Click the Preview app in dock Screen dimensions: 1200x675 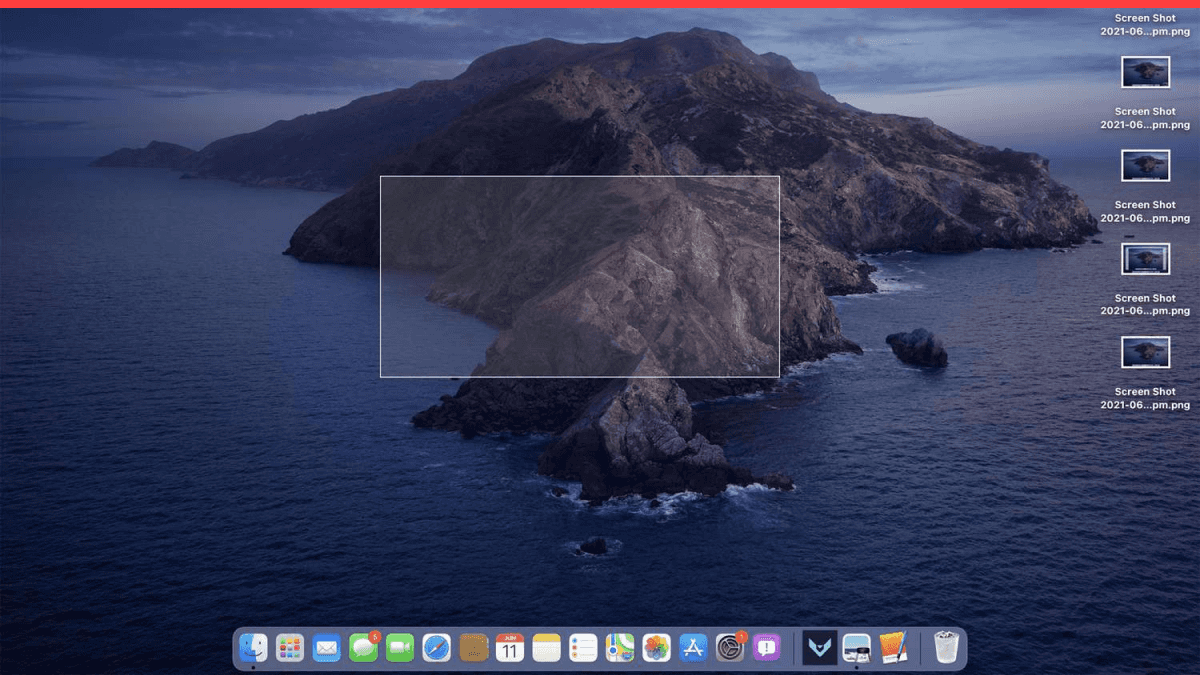[x=857, y=648]
